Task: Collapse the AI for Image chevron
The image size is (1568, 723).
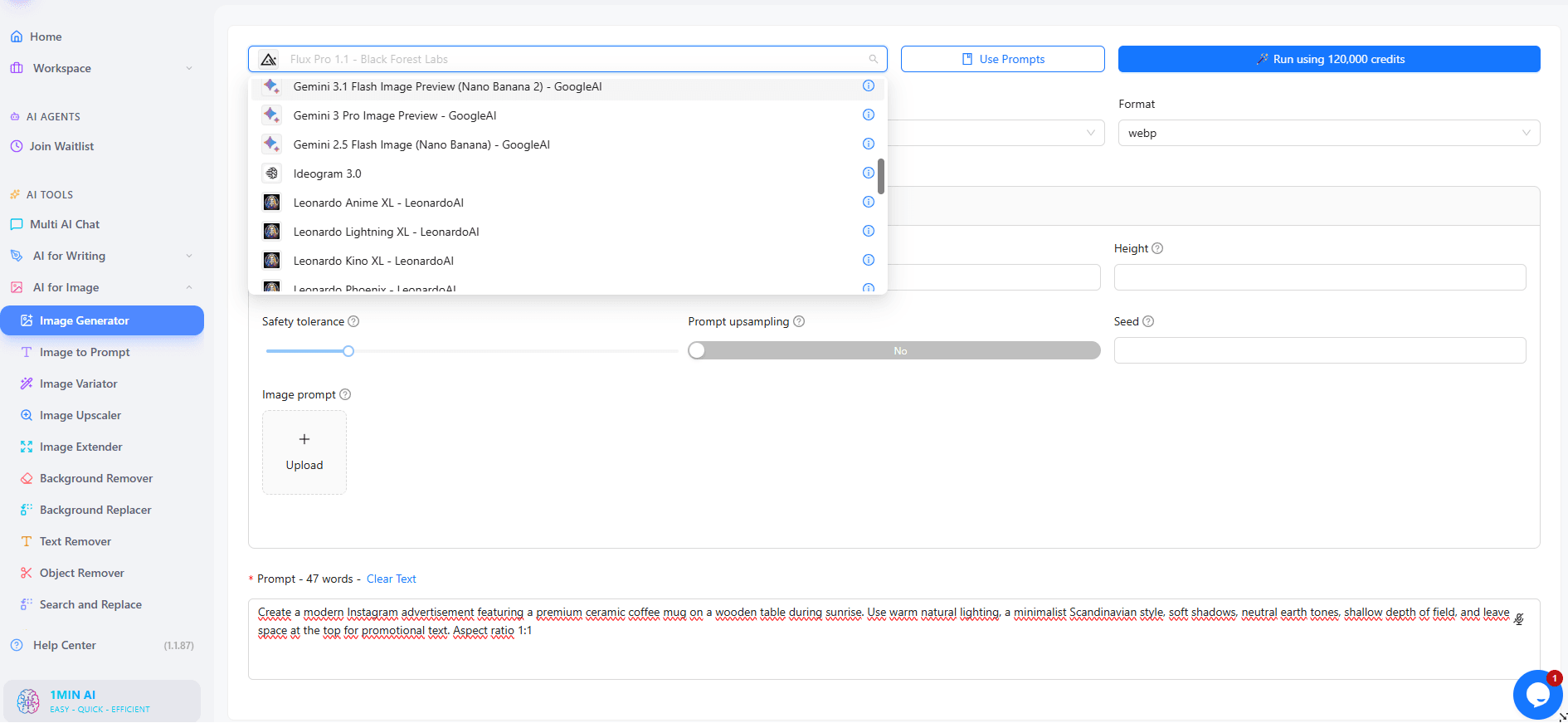Action: coord(189,287)
